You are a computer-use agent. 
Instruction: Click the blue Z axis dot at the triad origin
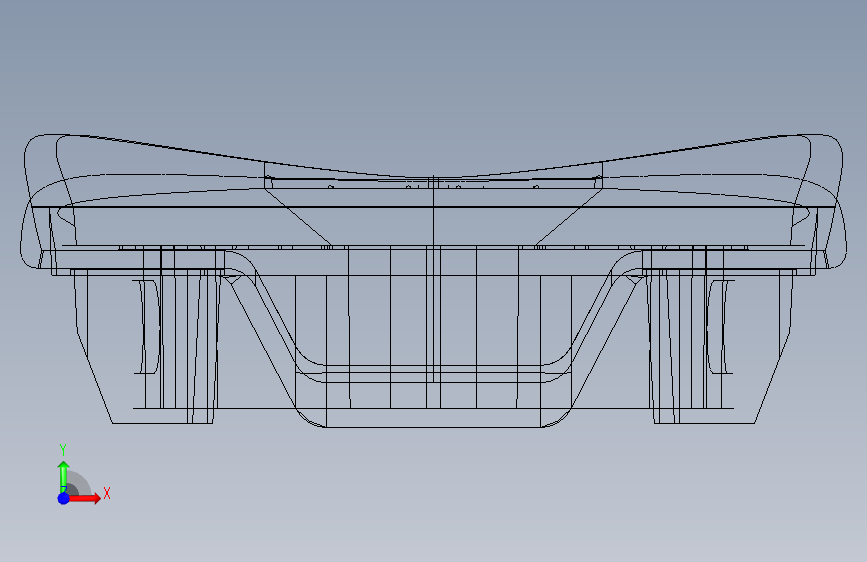(x=64, y=498)
